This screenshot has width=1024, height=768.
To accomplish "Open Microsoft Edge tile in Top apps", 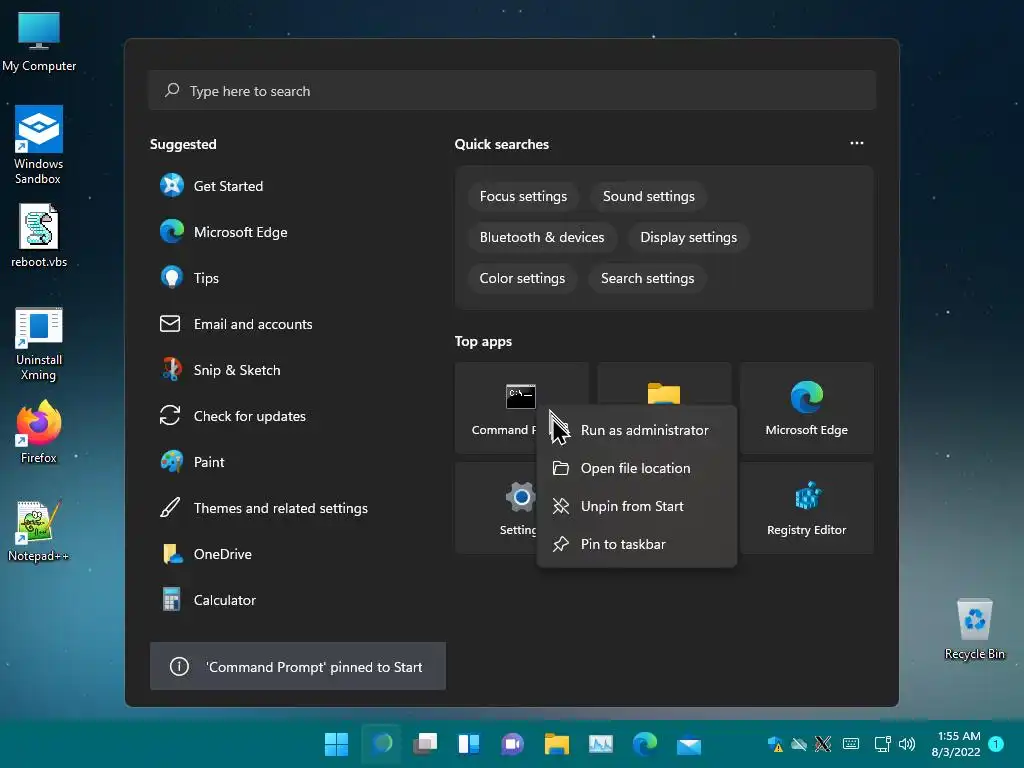I will pyautogui.click(x=807, y=408).
